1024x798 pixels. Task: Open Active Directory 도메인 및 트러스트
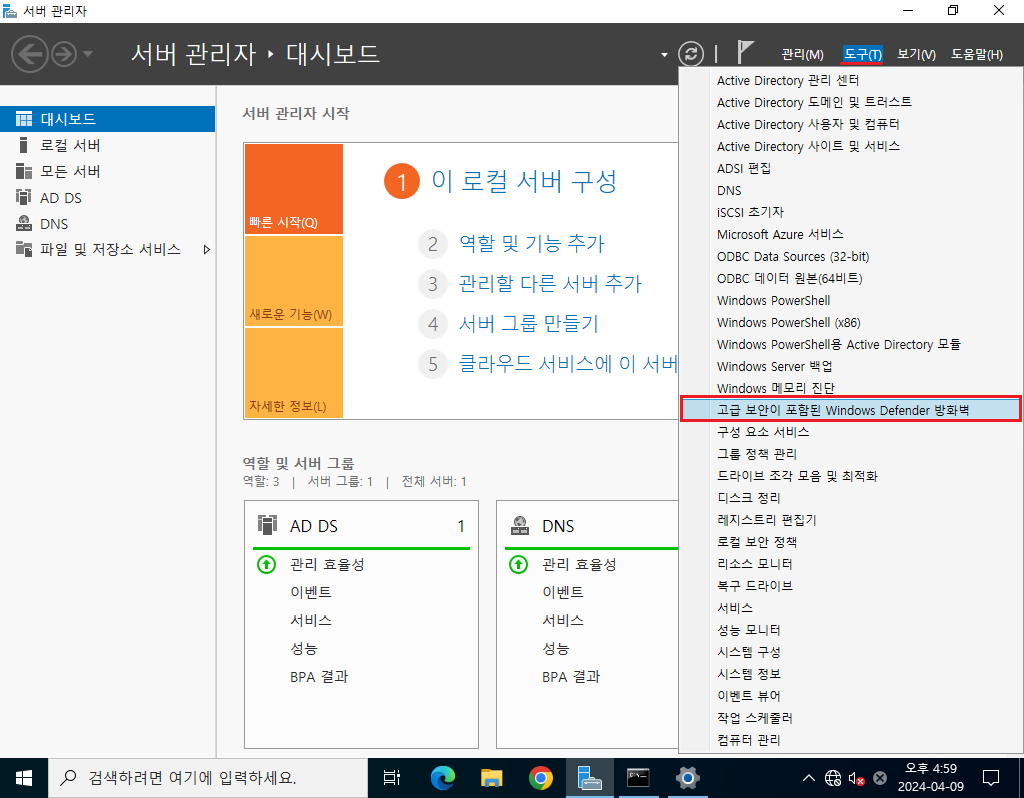[850, 103]
